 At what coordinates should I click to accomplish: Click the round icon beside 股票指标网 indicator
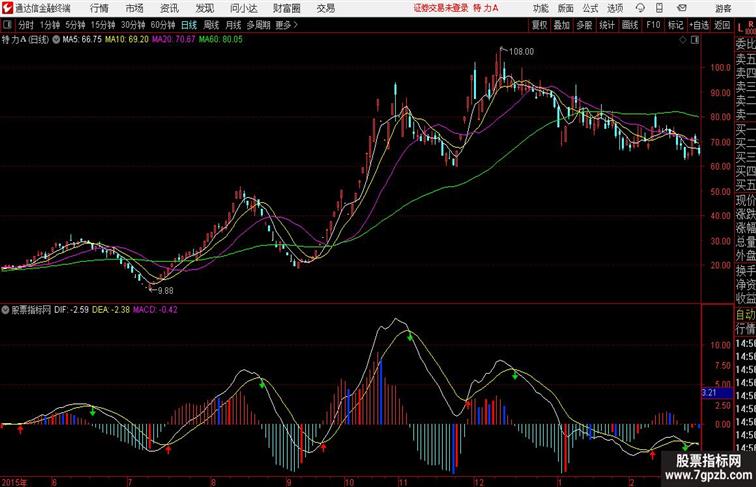click(x=5, y=310)
